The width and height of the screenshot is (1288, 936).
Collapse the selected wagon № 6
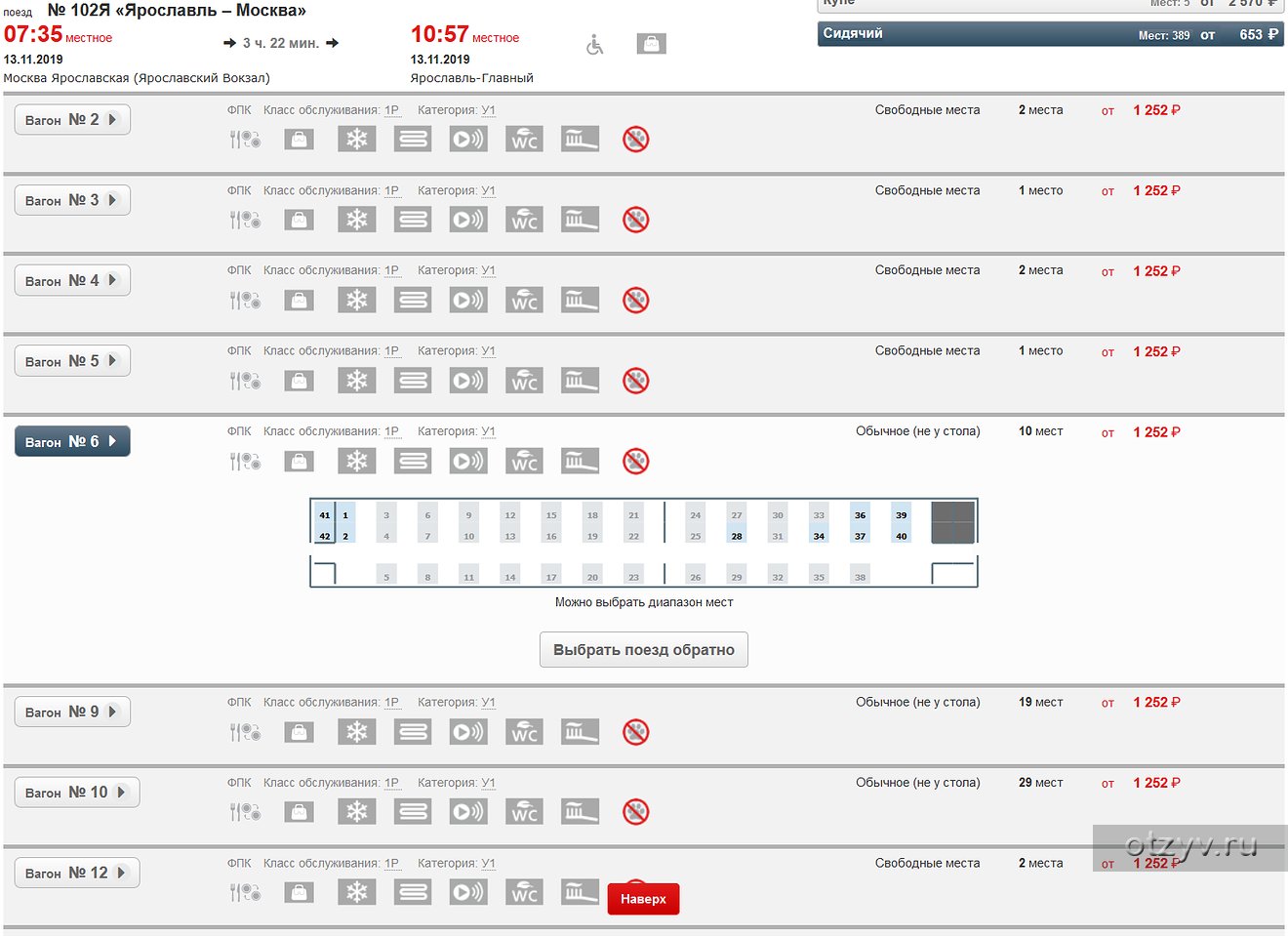[x=72, y=442]
